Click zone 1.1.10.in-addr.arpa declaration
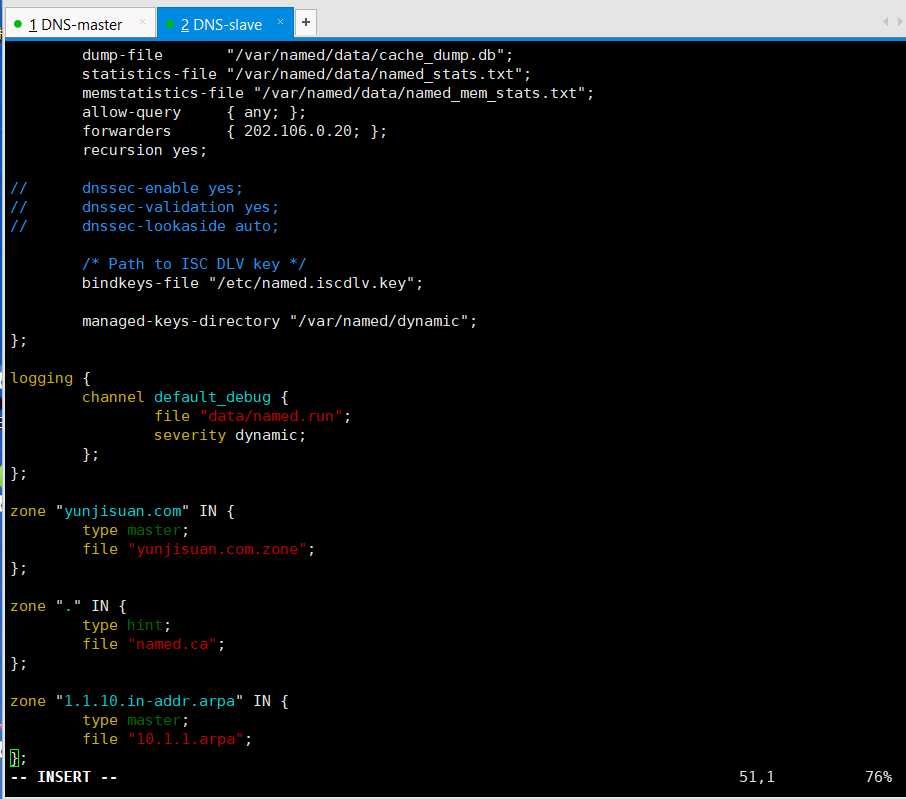The width and height of the screenshot is (906, 799). point(149,701)
